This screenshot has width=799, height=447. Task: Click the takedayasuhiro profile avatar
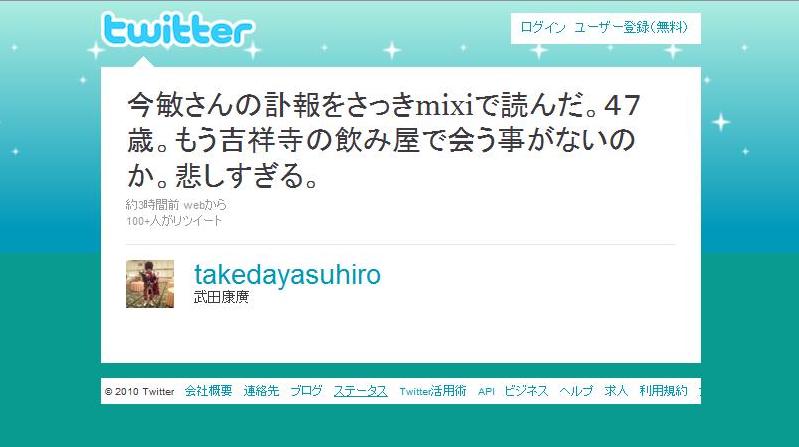tap(150, 284)
